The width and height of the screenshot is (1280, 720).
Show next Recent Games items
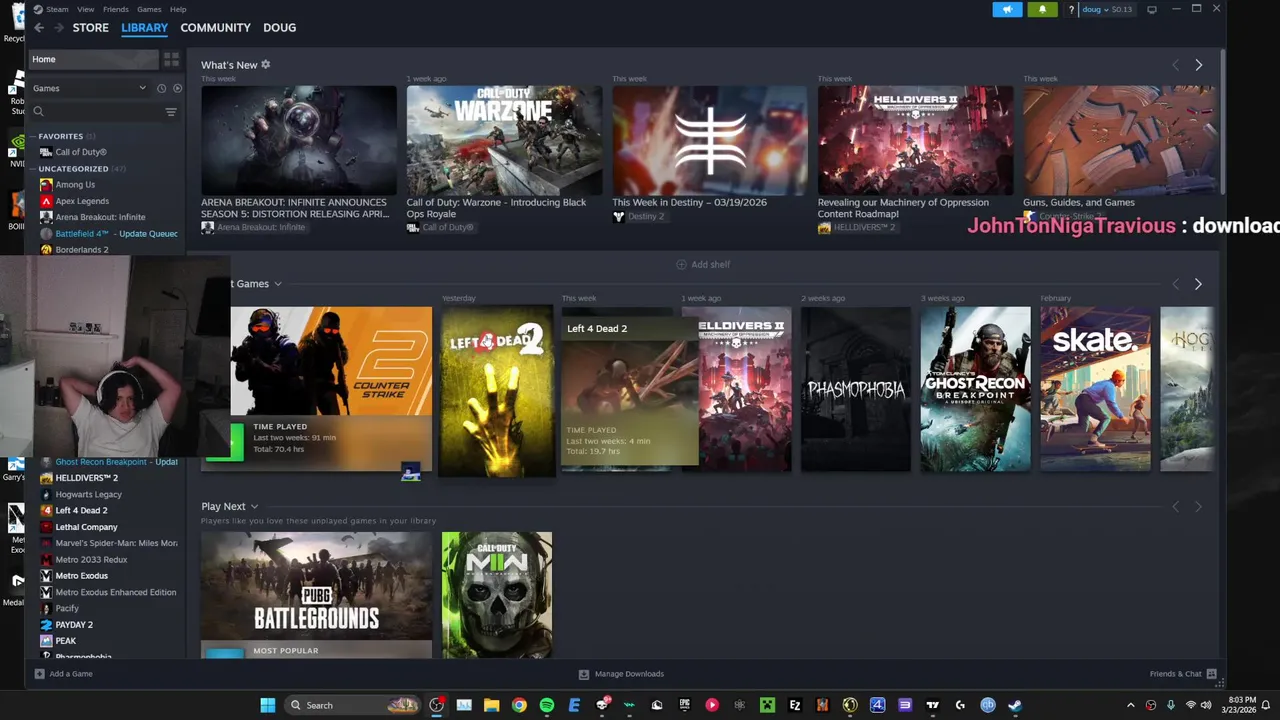click(x=1198, y=284)
